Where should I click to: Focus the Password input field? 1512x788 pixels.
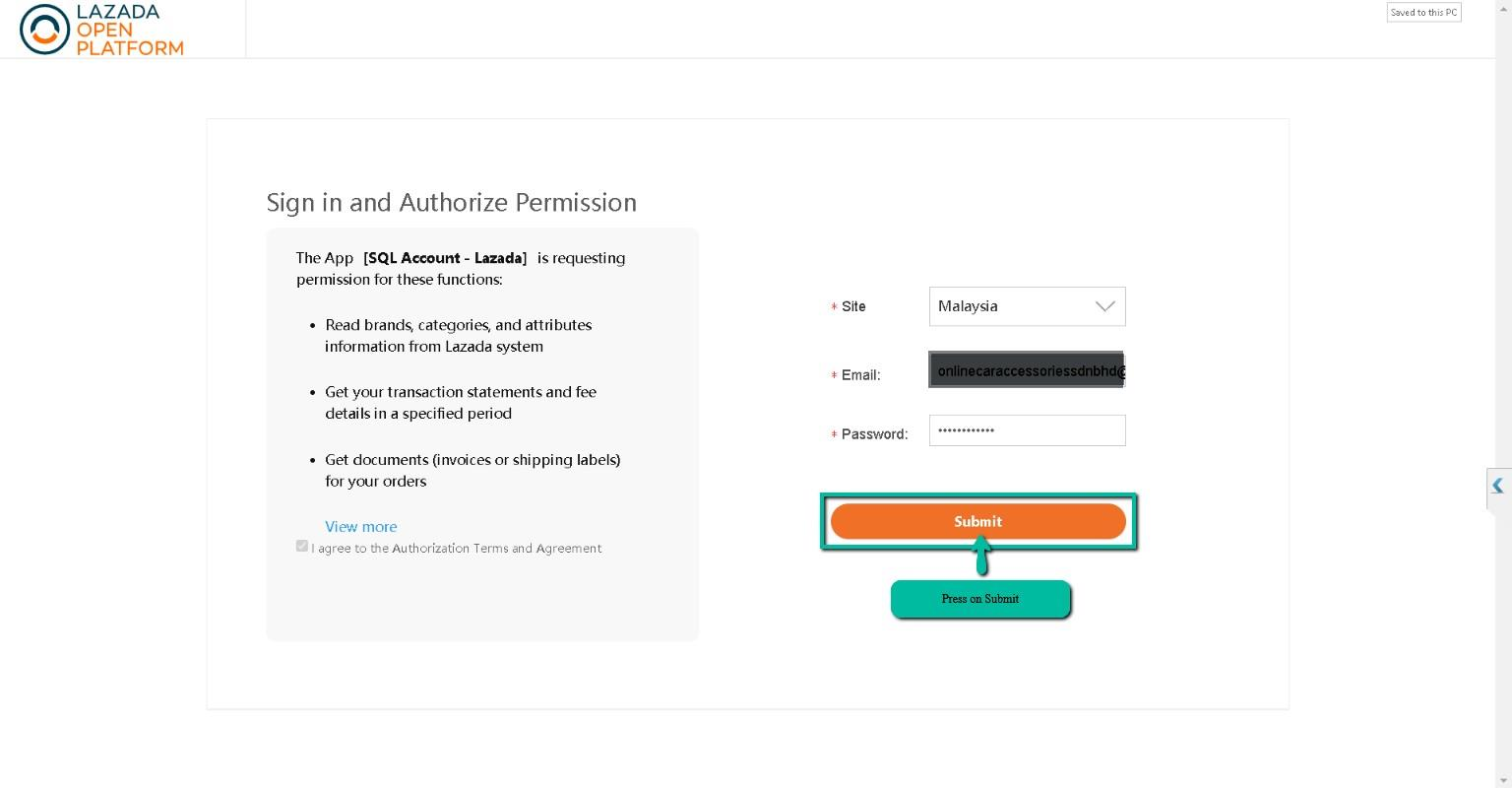[1026, 430]
